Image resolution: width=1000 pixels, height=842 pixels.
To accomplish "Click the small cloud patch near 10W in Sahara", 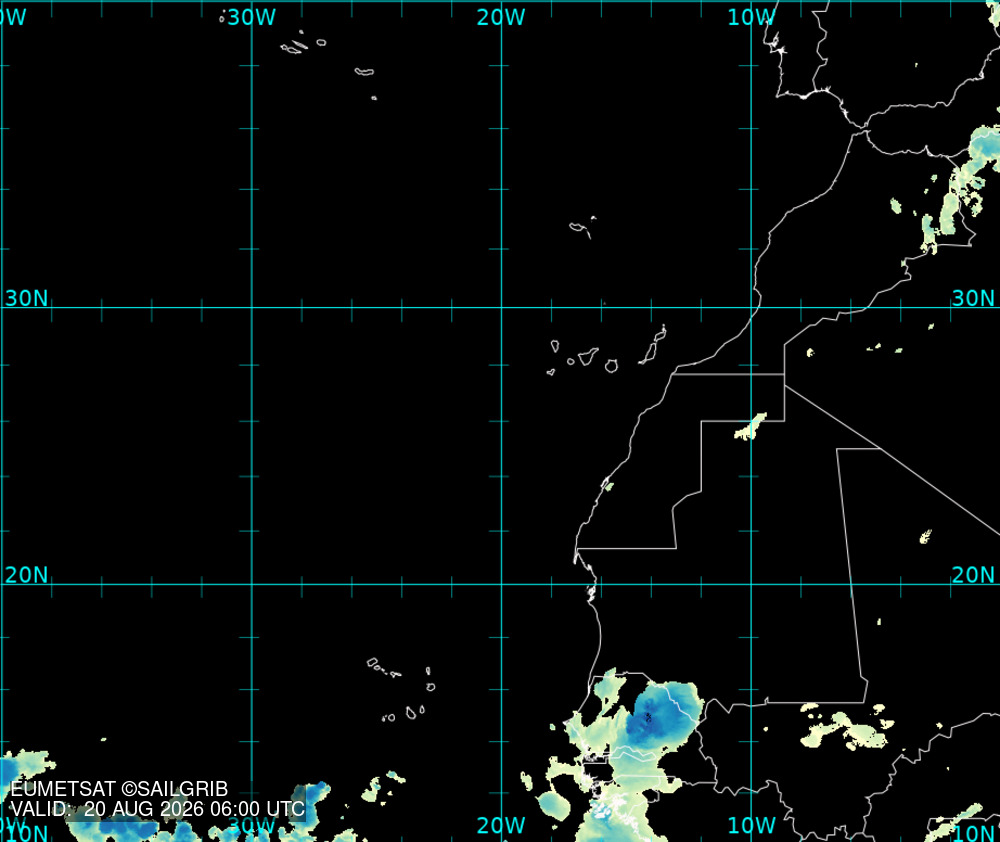I will (x=751, y=427).
